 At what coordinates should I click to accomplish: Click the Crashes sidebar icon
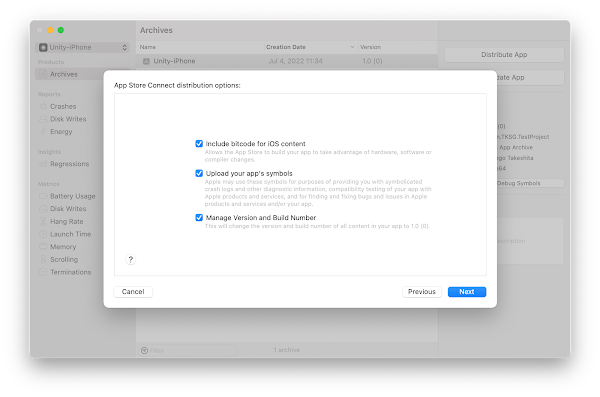[43, 106]
